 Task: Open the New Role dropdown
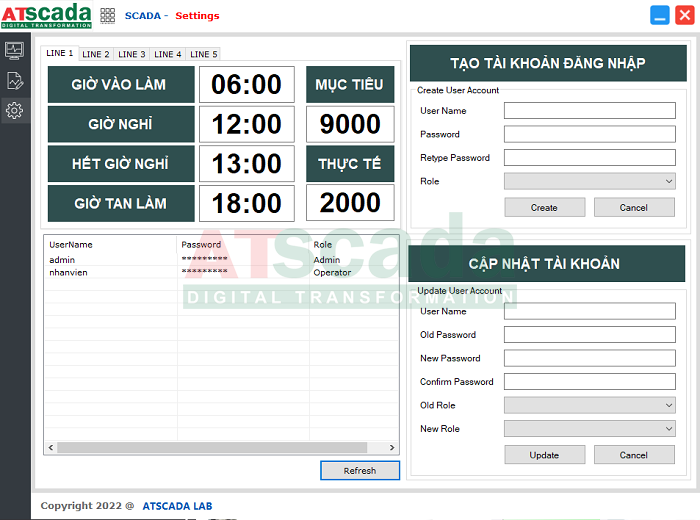pos(590,428)
